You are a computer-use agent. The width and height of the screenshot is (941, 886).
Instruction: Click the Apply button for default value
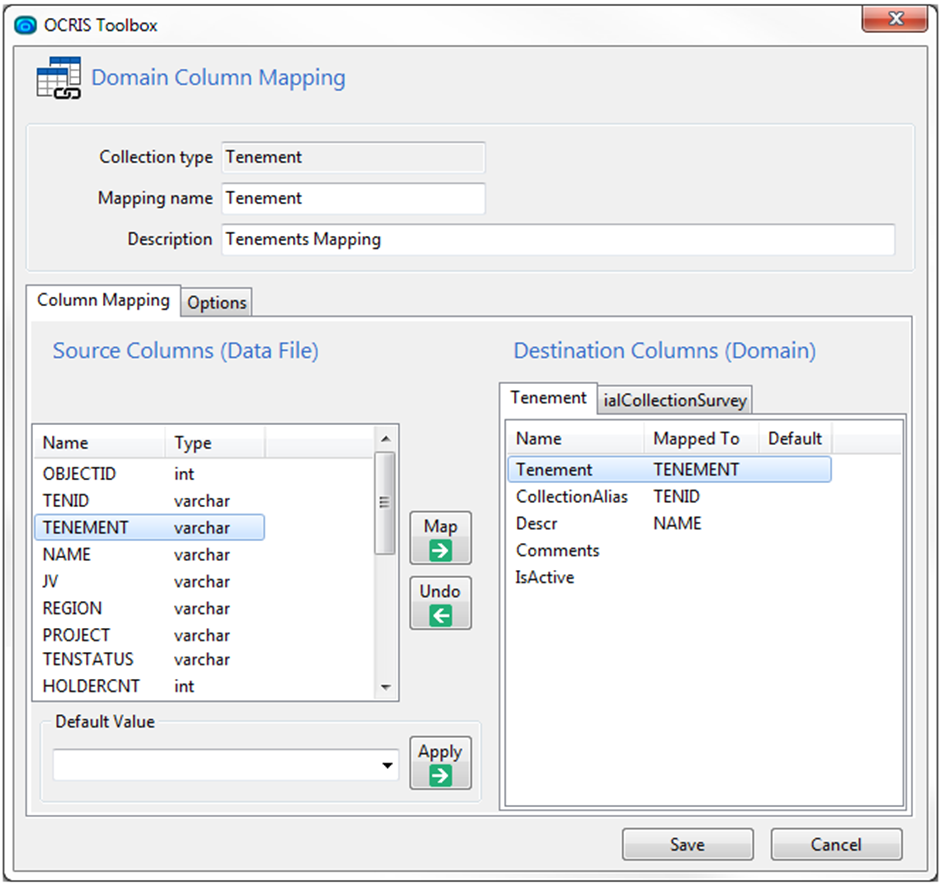440,763
